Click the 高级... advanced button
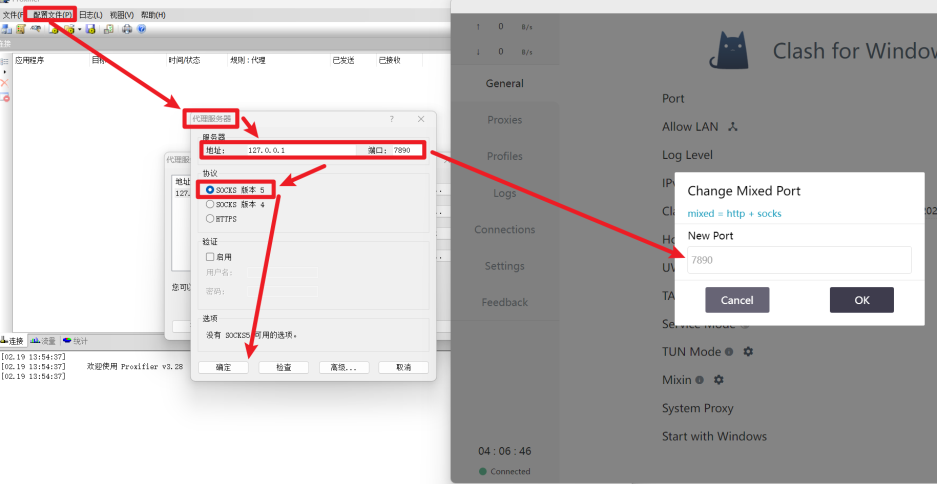The height and width of the screenshot is (484, 937). (x=343, y=367)
